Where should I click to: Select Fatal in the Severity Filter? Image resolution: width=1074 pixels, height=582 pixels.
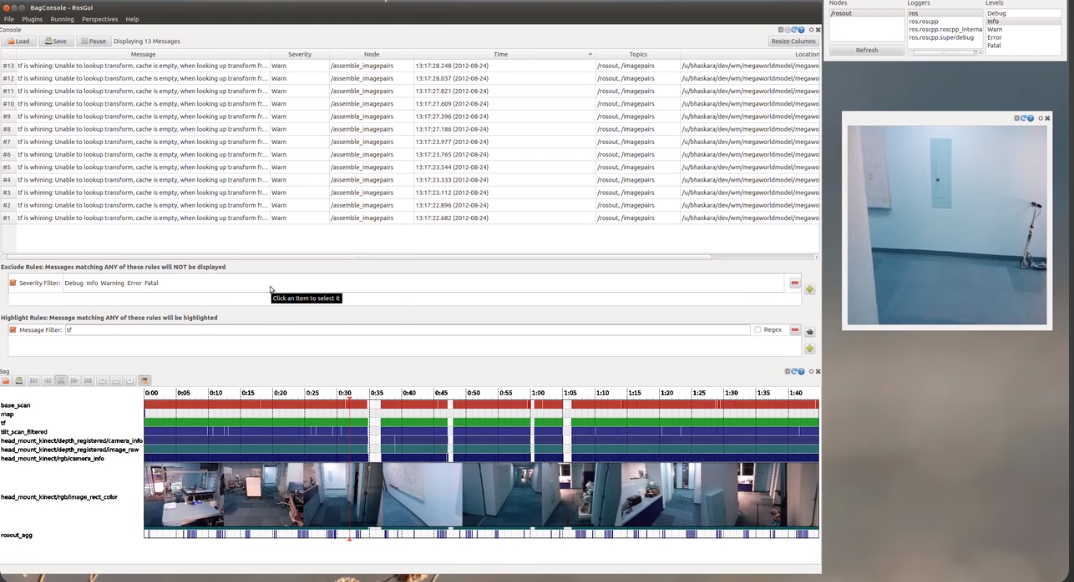coord(151,283)
